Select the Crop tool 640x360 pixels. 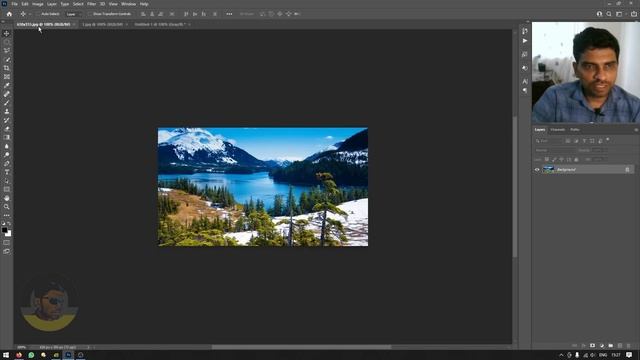click(x=7, y=68)
